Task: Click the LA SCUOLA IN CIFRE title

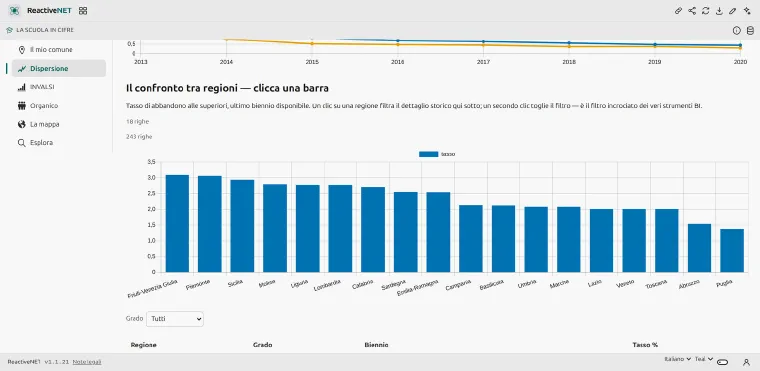Action: point(45,30)
